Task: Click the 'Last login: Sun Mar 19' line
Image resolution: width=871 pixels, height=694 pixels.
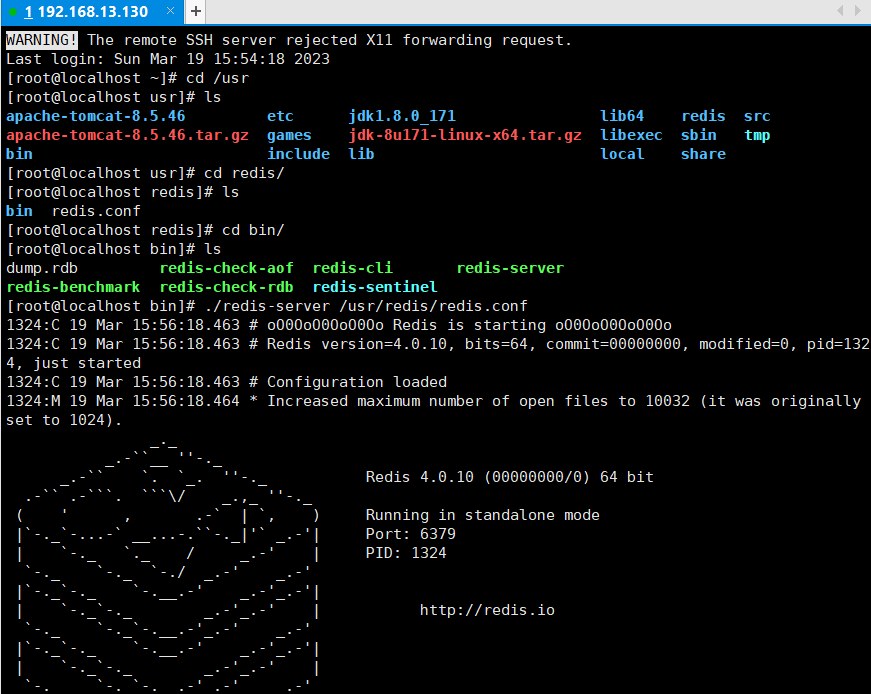Action: click(168, 59)
